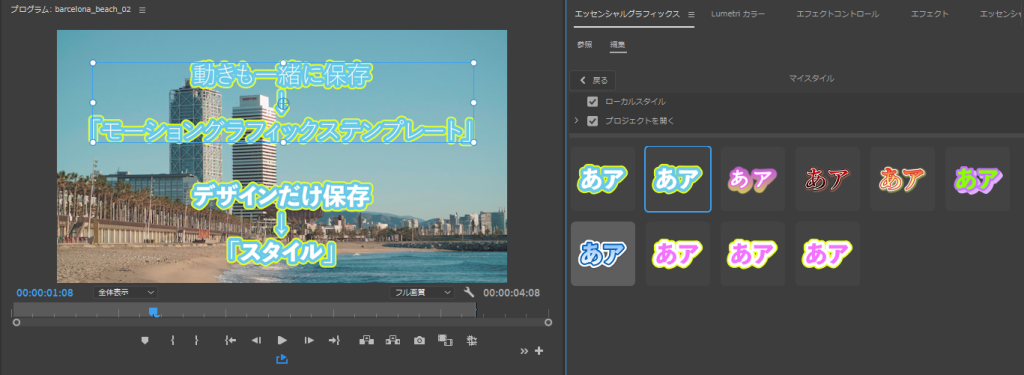Apply the orange-red style thumbnail
This screenshot has width=1024, height=375.
pos(903,179)
